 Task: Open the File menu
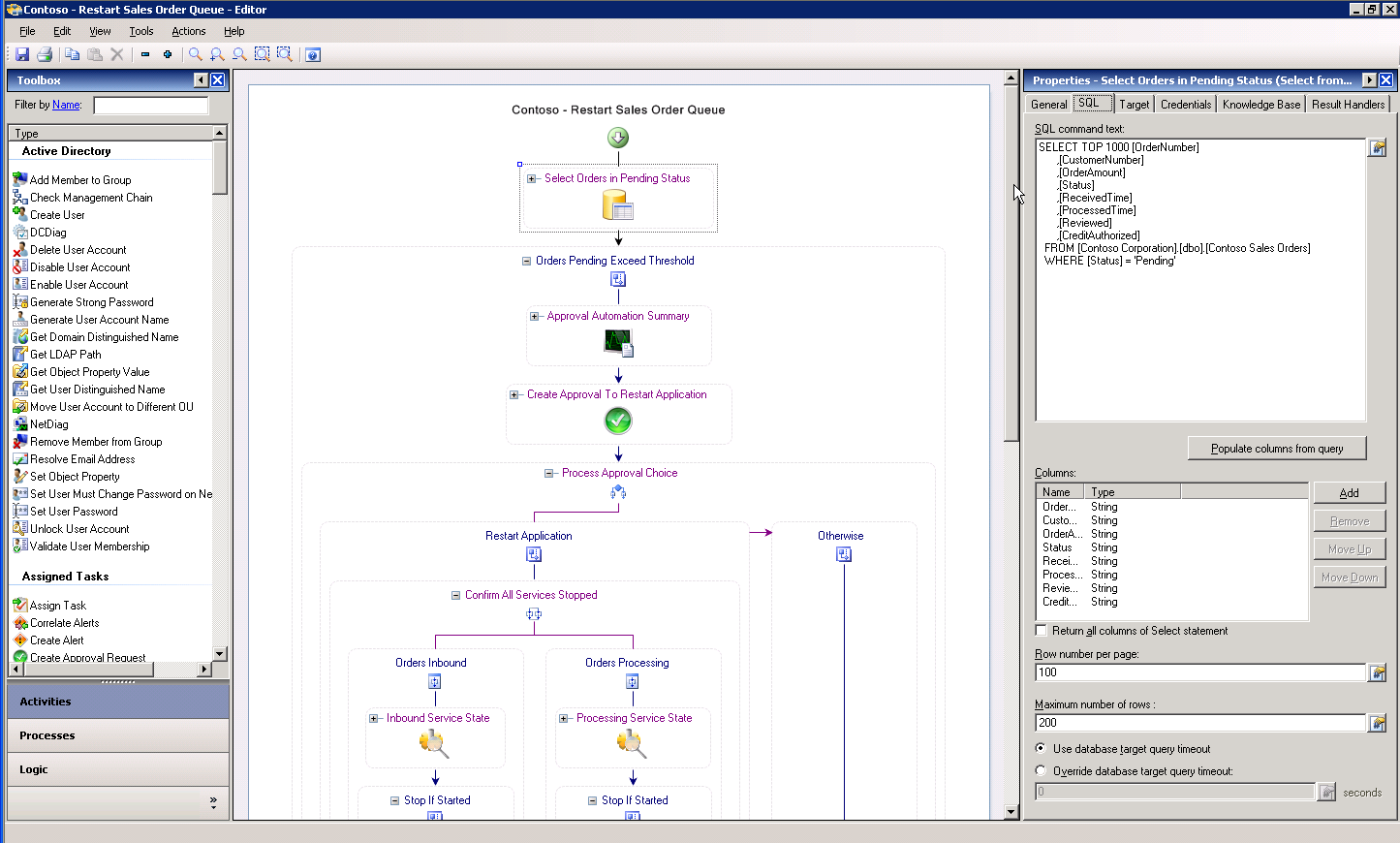(x=27, y=31)
